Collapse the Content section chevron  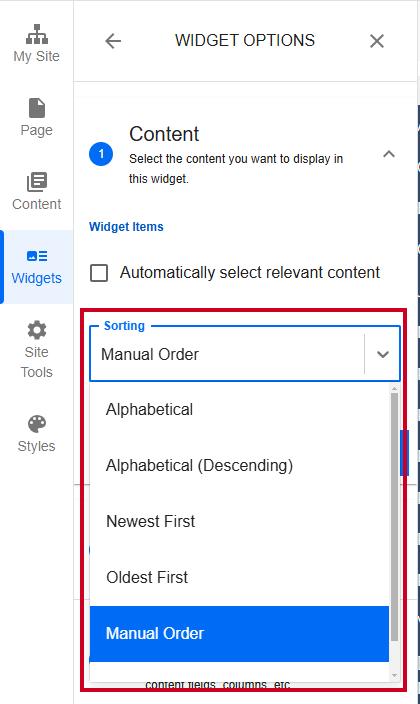pos(389,154)
